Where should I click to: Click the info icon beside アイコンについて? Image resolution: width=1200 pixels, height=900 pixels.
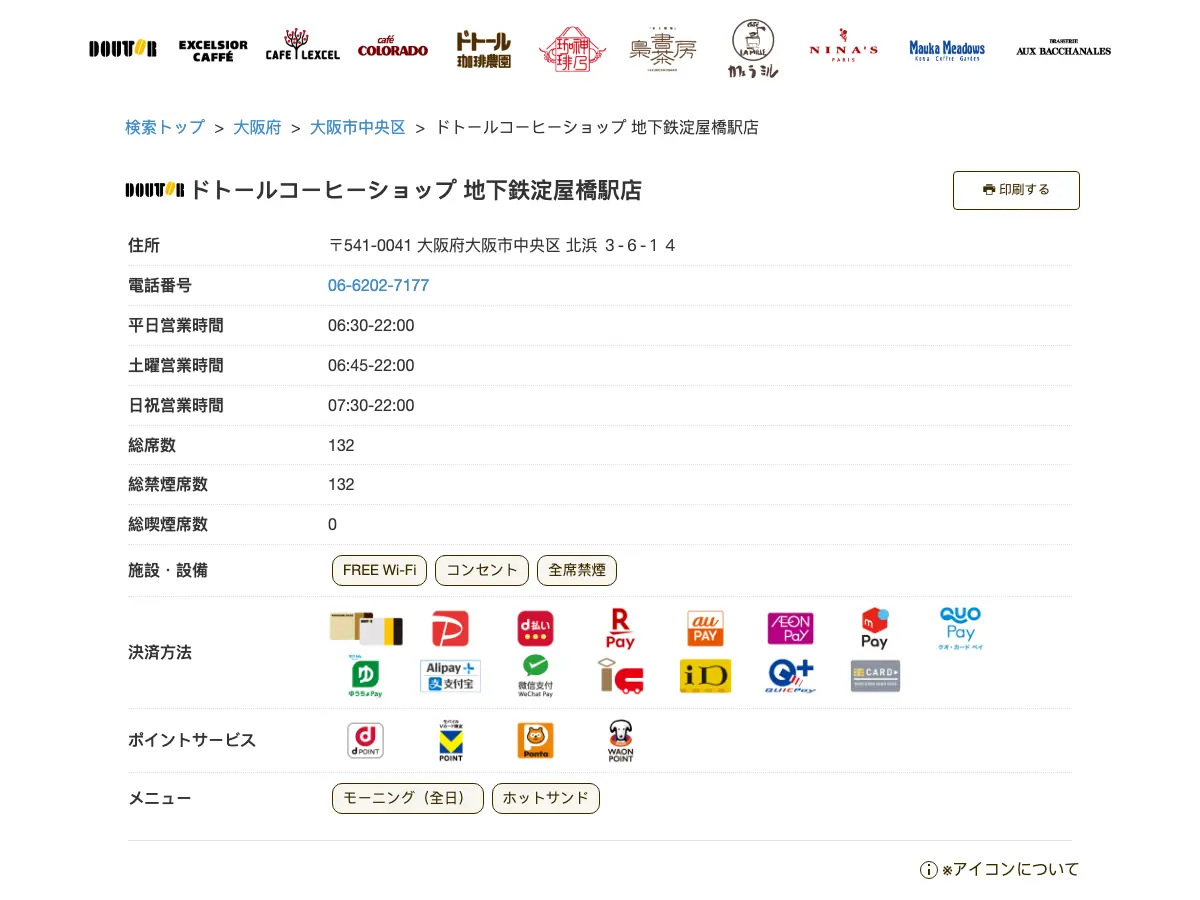[x=928, y=870]
